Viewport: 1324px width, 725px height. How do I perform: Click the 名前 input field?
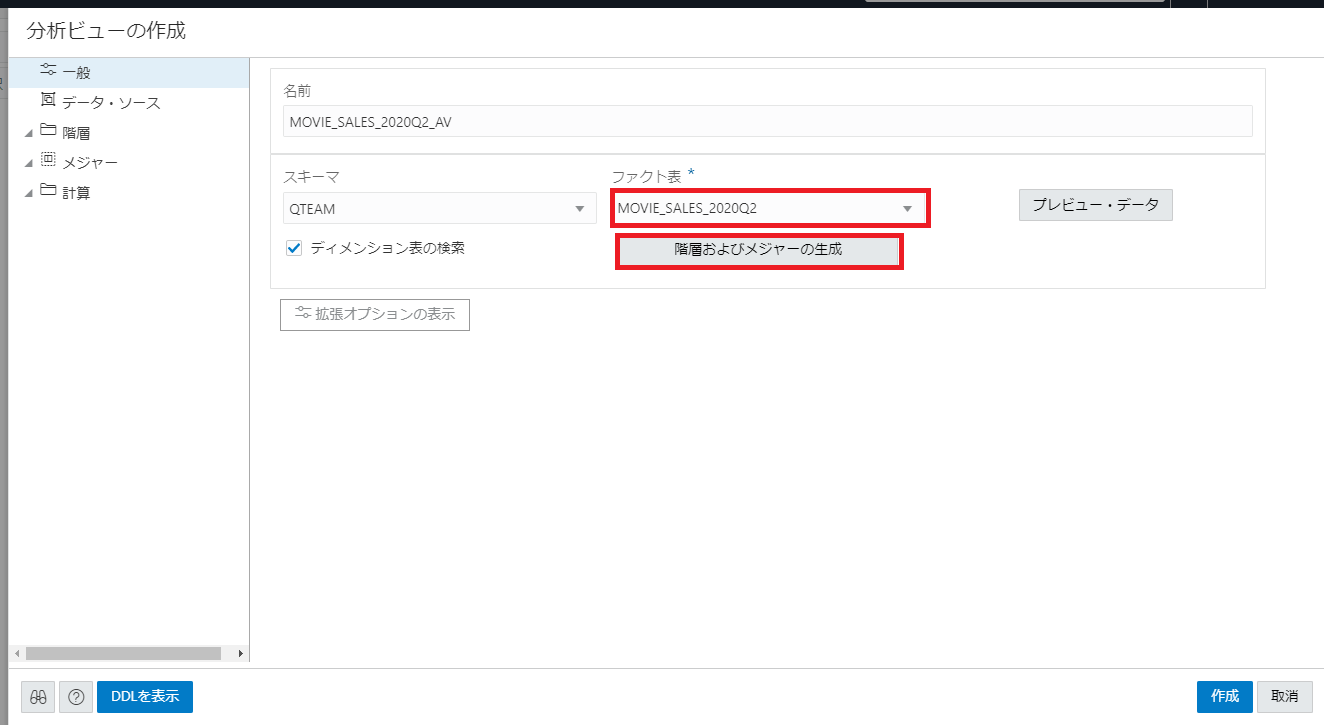click(x=767, y=121)
